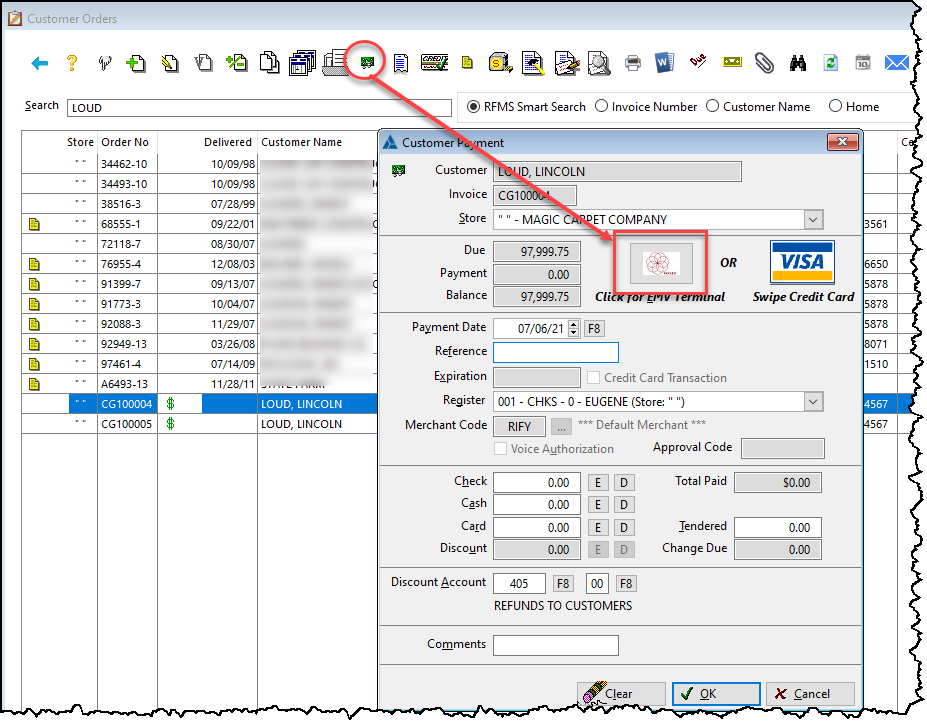Select the Invoice Number radio button
This screenshot has height=721, width=927.
pos(602,106)
